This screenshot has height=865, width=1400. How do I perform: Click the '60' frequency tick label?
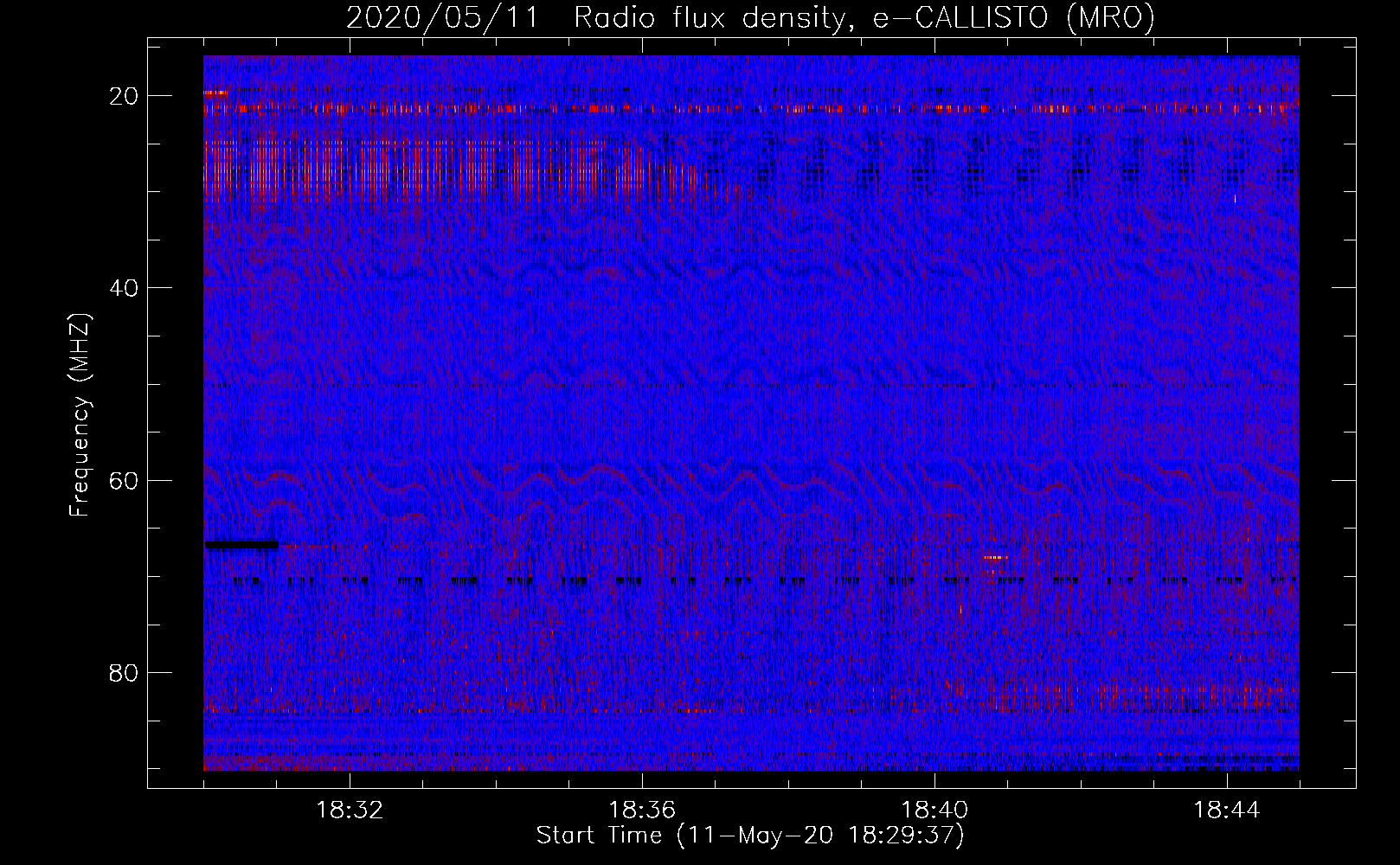pyautogui.click(x=124, y=480)
